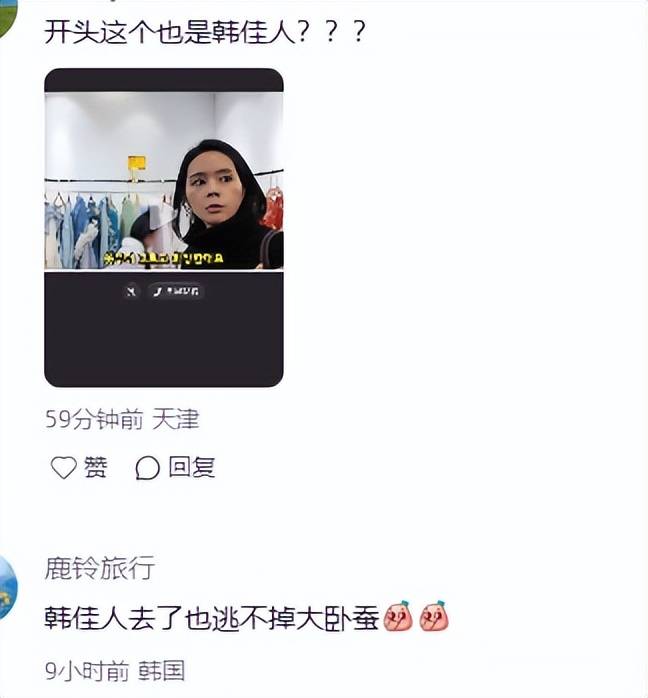Viewport: 648px width, 698px height.
Task: Click the 赞 label
Action: [x=96, y=467]
